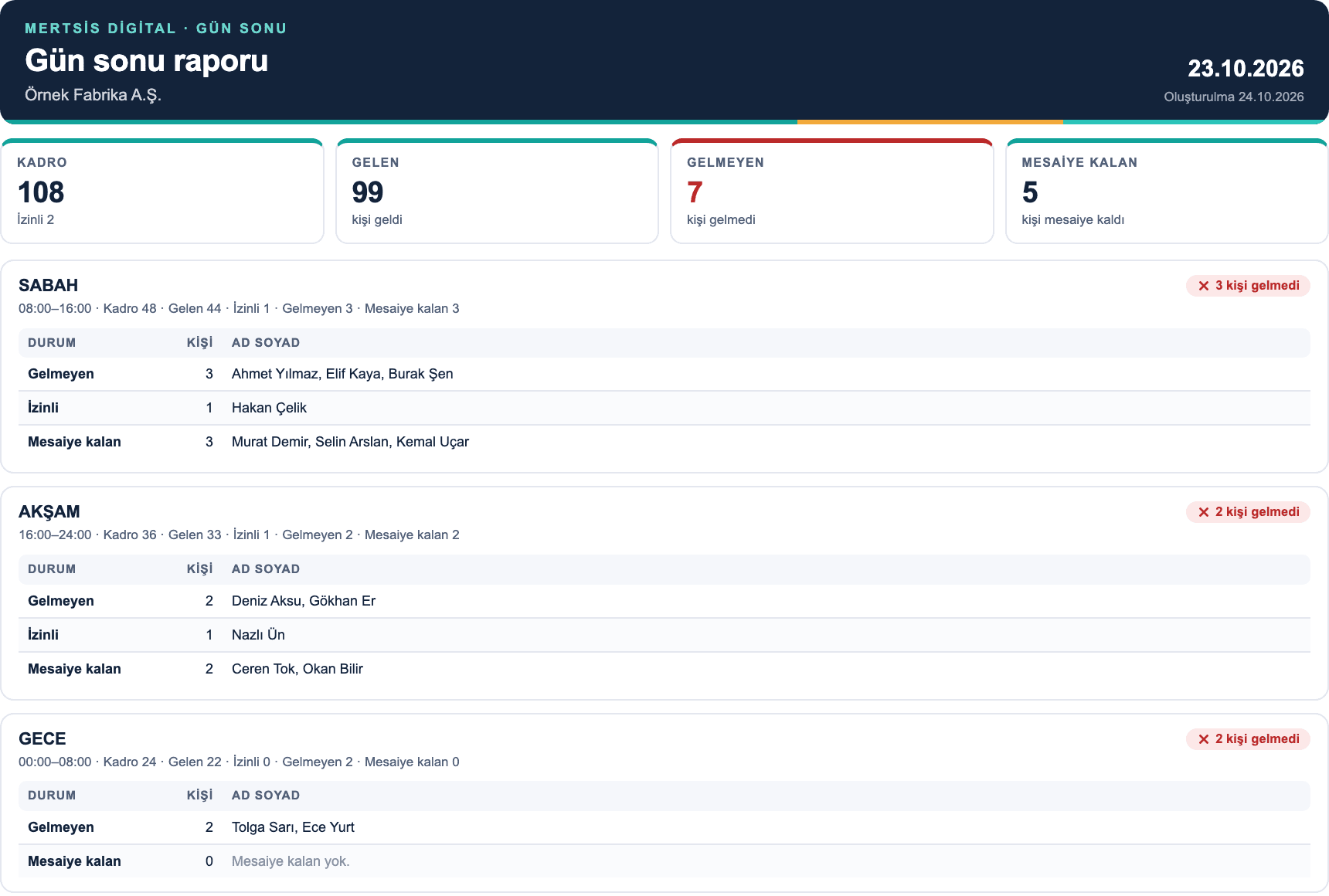Click 'İzinli 2' under KADRO card
Screen dimensions: 1329x896
coord(36,219)
